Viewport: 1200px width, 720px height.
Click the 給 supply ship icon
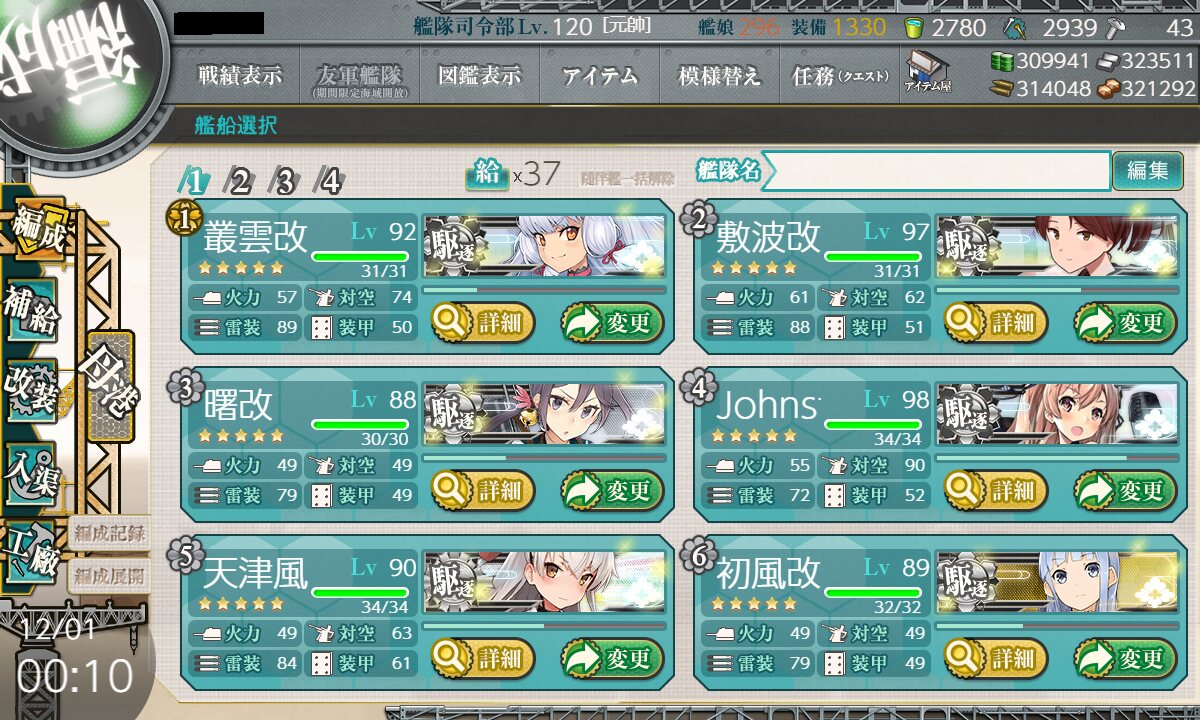point(487,174)
